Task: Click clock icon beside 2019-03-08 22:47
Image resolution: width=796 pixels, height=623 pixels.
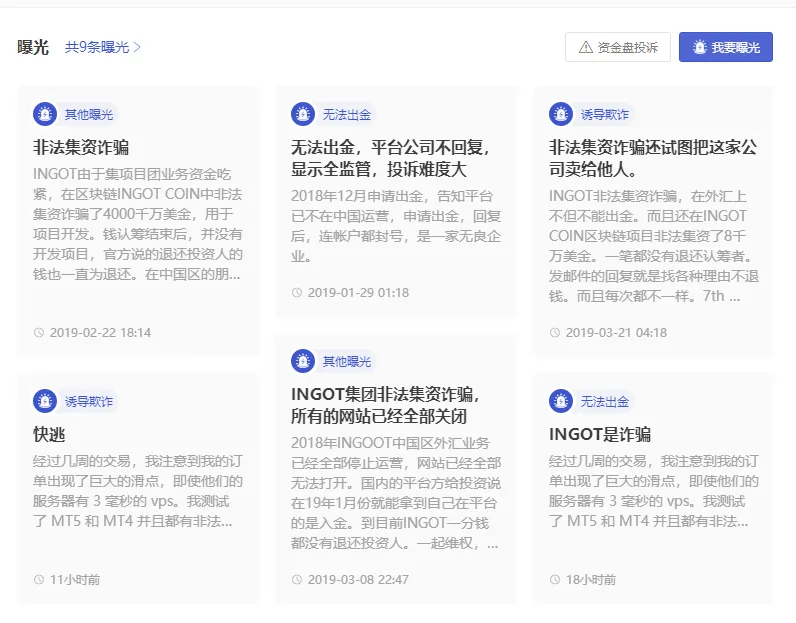Action: click(x=297, y=579)
